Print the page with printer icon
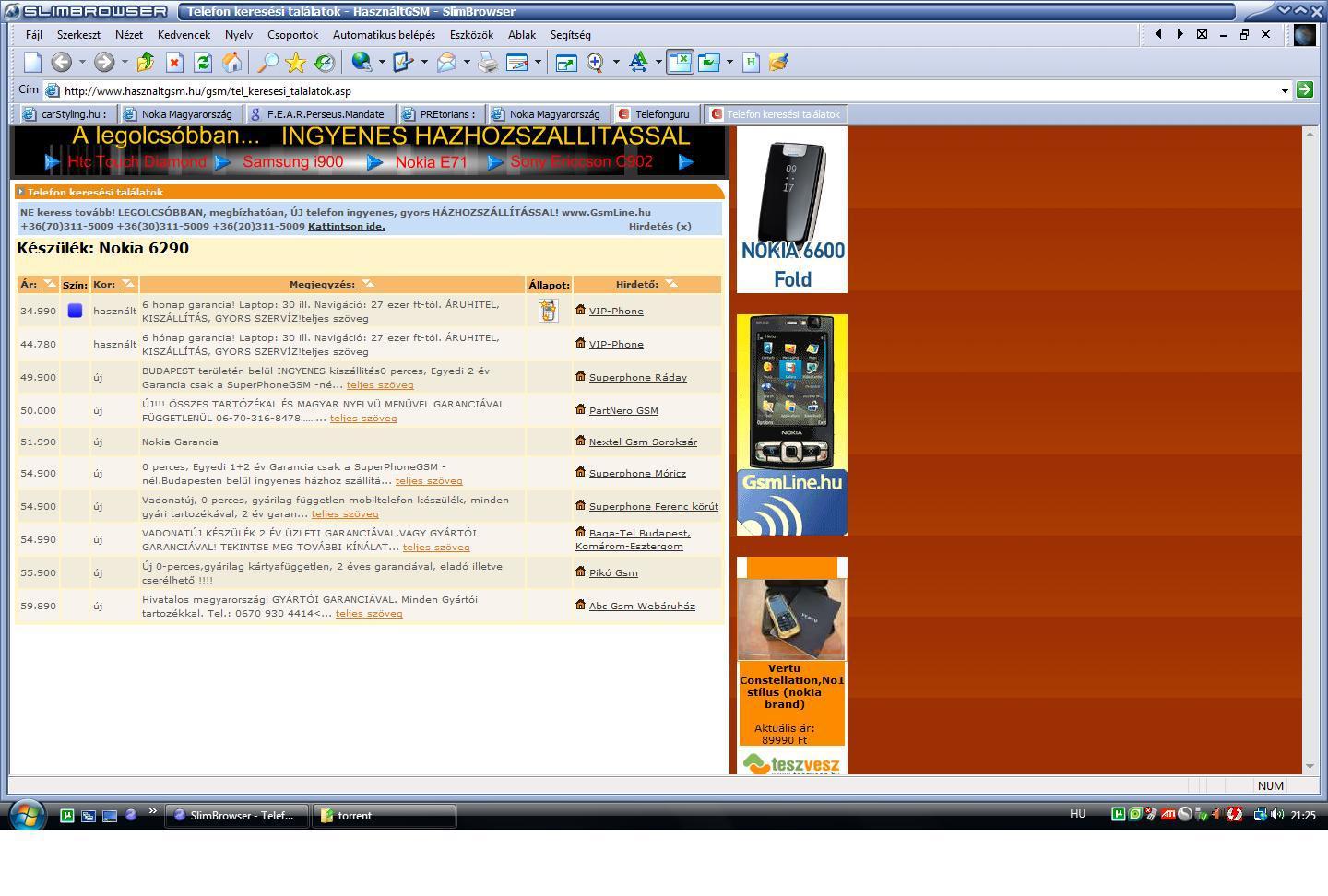The width and height of the screenshot is (1328, 896). click(x=488, y=62)
